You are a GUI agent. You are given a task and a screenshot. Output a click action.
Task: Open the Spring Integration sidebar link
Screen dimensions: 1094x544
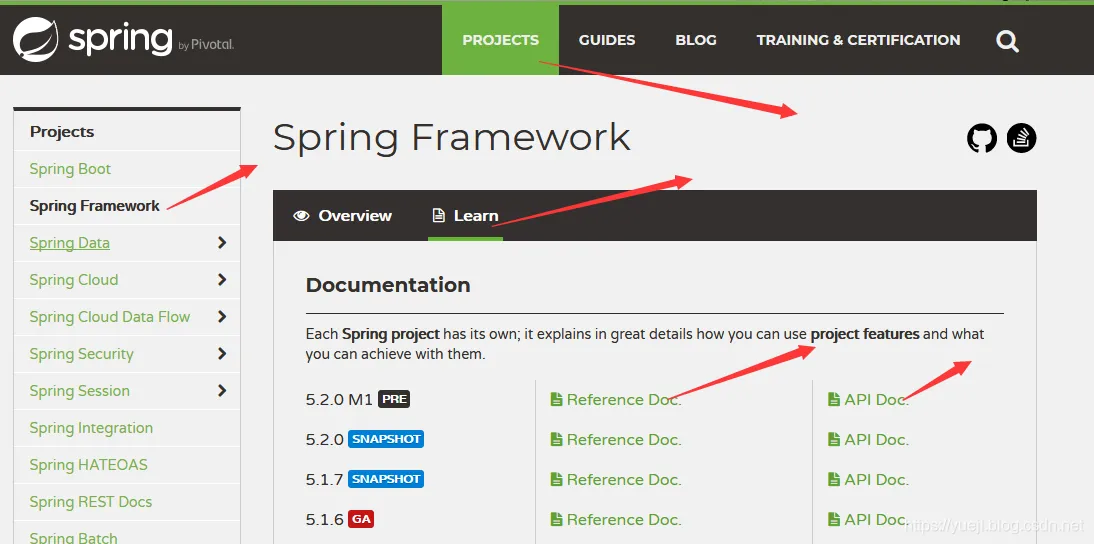(x=91, y=428)
